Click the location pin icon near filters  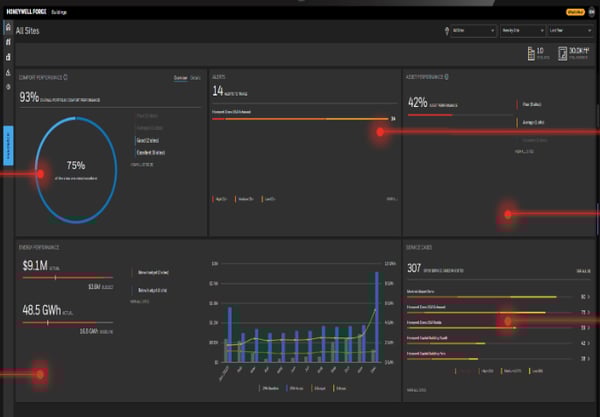(445, 31)
